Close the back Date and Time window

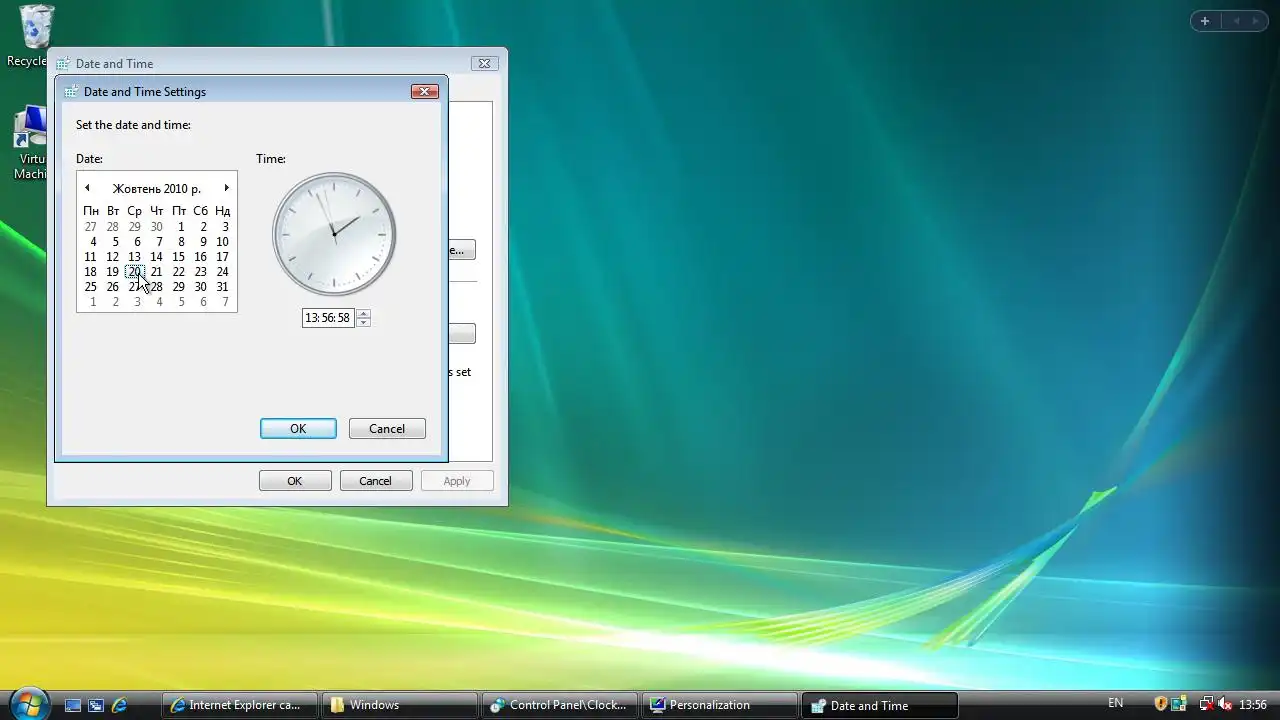pos(484,63)
